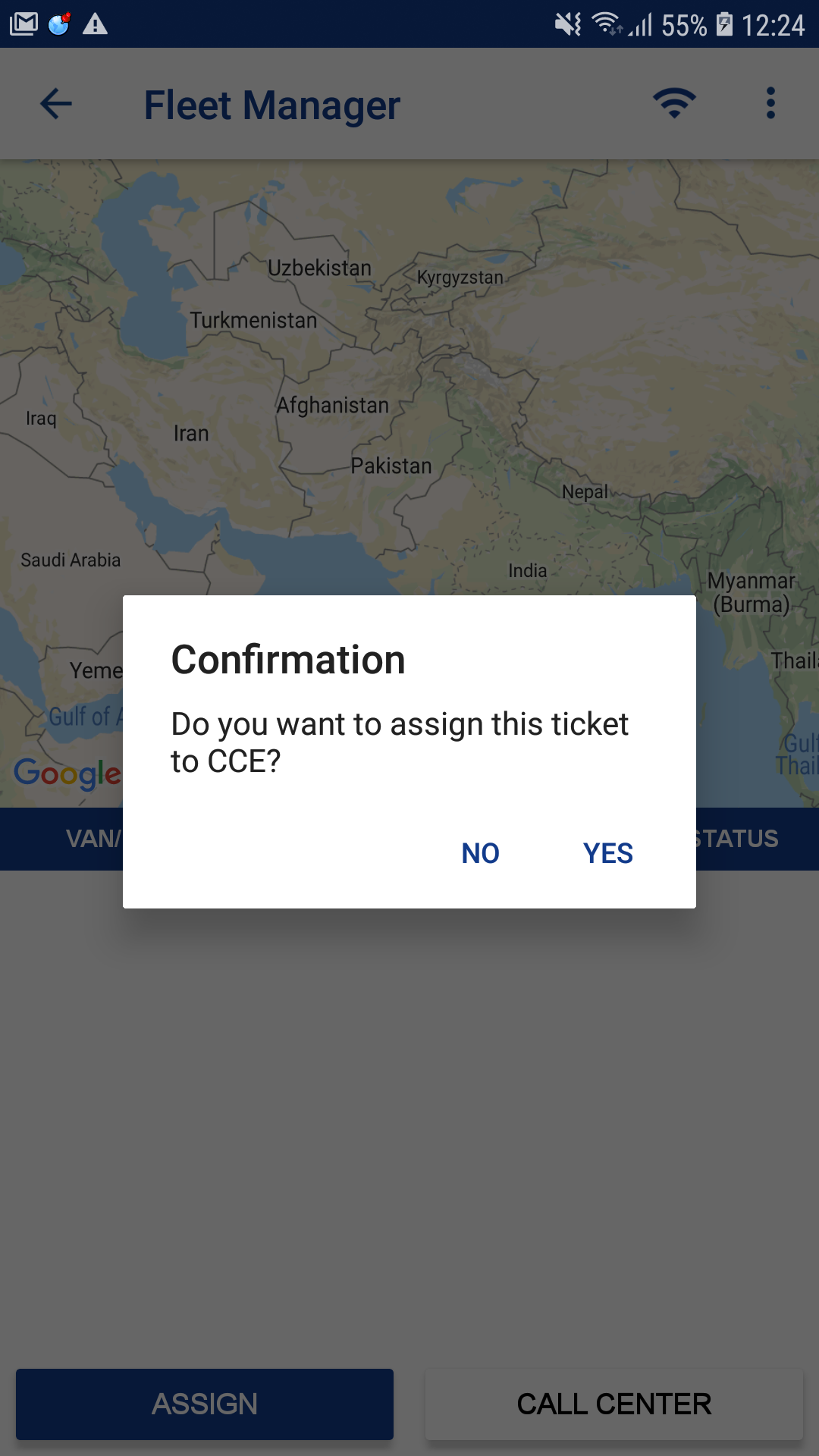Tap the WiFi connectivity icon in toolbar

(674, 103)
